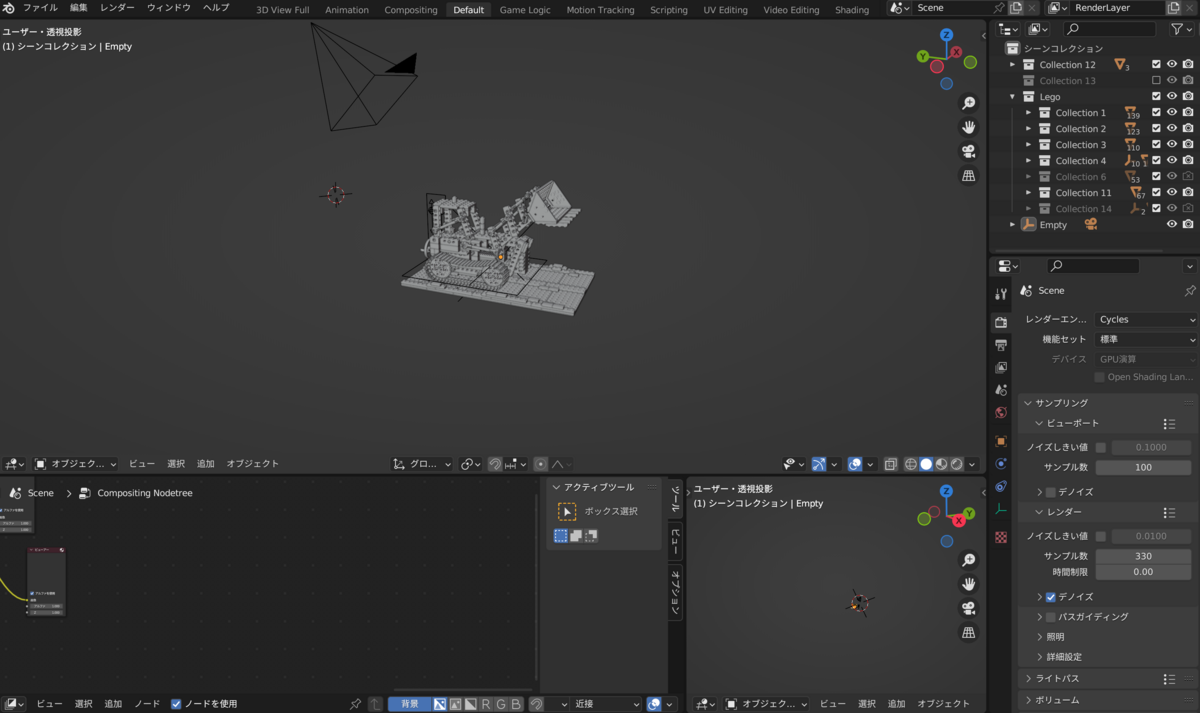Pin the node tree in compositor header

pos(355,704)
